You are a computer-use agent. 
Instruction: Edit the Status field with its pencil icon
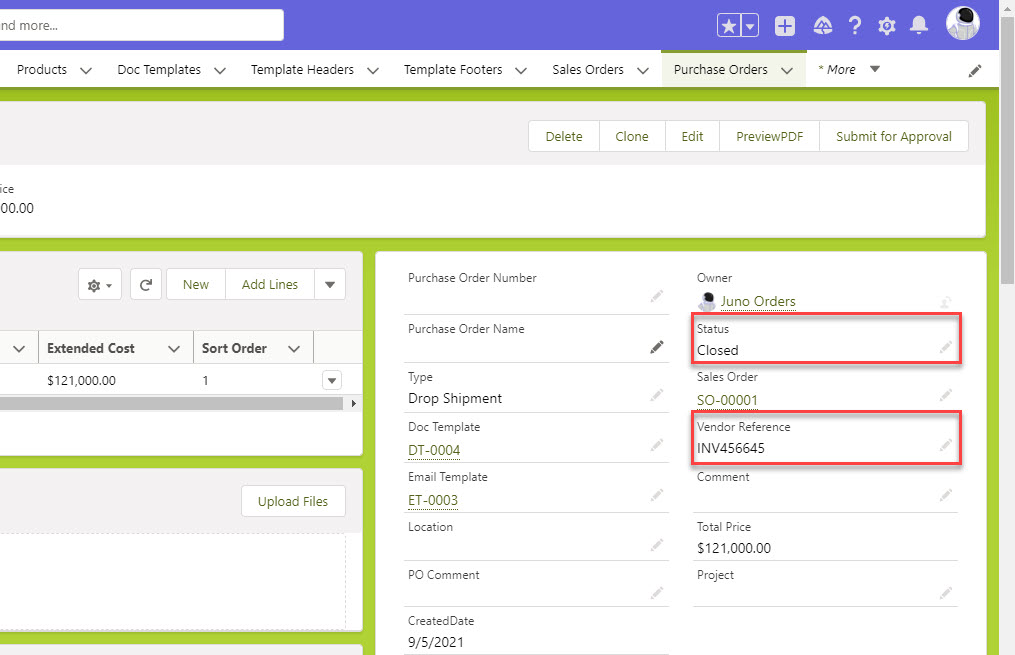945,347
